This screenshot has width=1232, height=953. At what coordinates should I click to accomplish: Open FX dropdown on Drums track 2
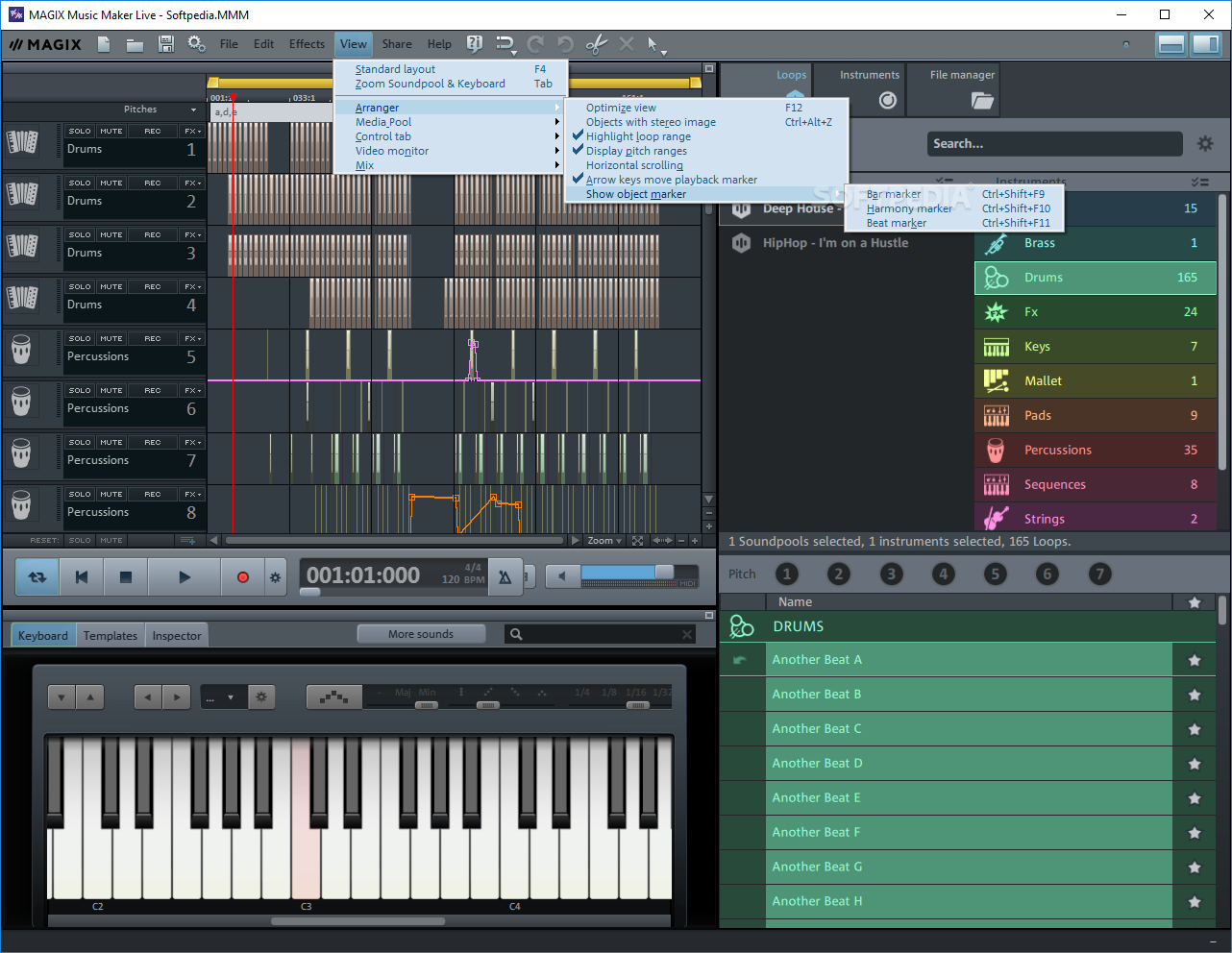[x=192, y=183]
